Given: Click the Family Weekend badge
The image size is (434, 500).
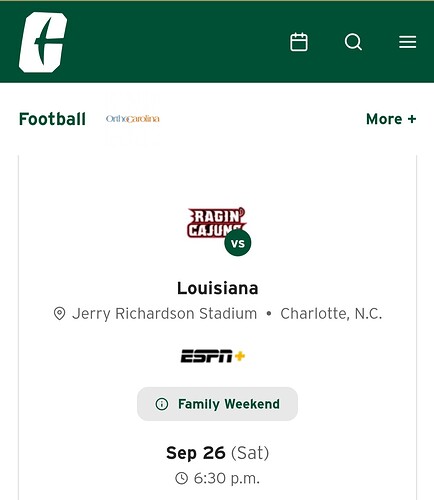Looking at the screenshot, I should click(x=217, y=404).
